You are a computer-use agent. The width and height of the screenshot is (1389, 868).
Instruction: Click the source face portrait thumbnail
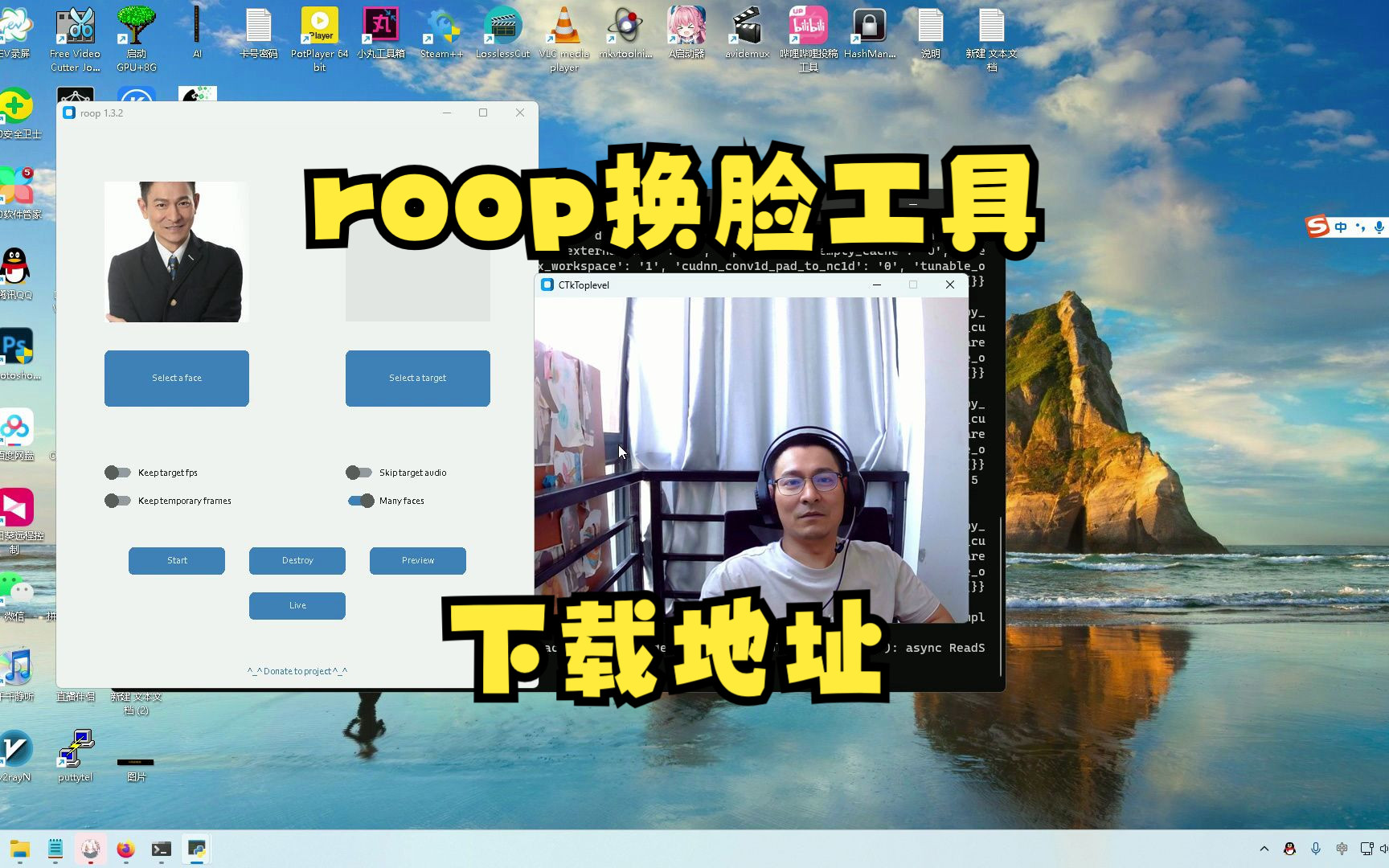click(x=177, y=252)
